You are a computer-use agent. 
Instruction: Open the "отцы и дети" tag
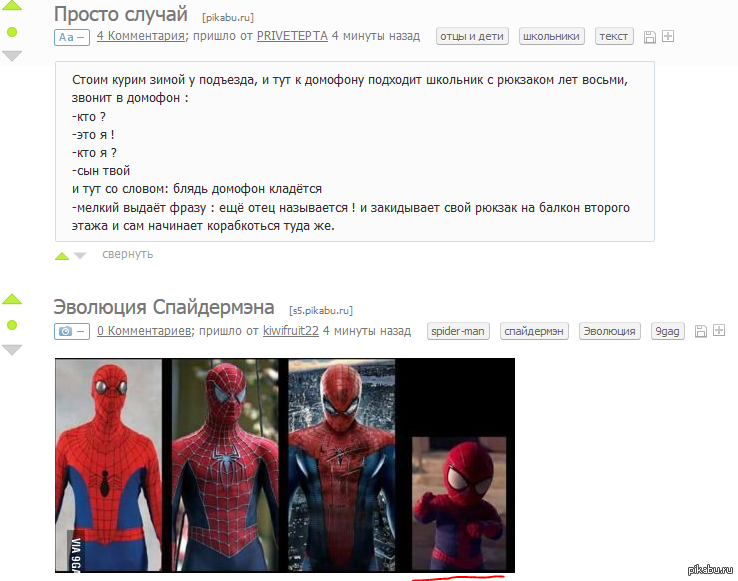[472, 36]
